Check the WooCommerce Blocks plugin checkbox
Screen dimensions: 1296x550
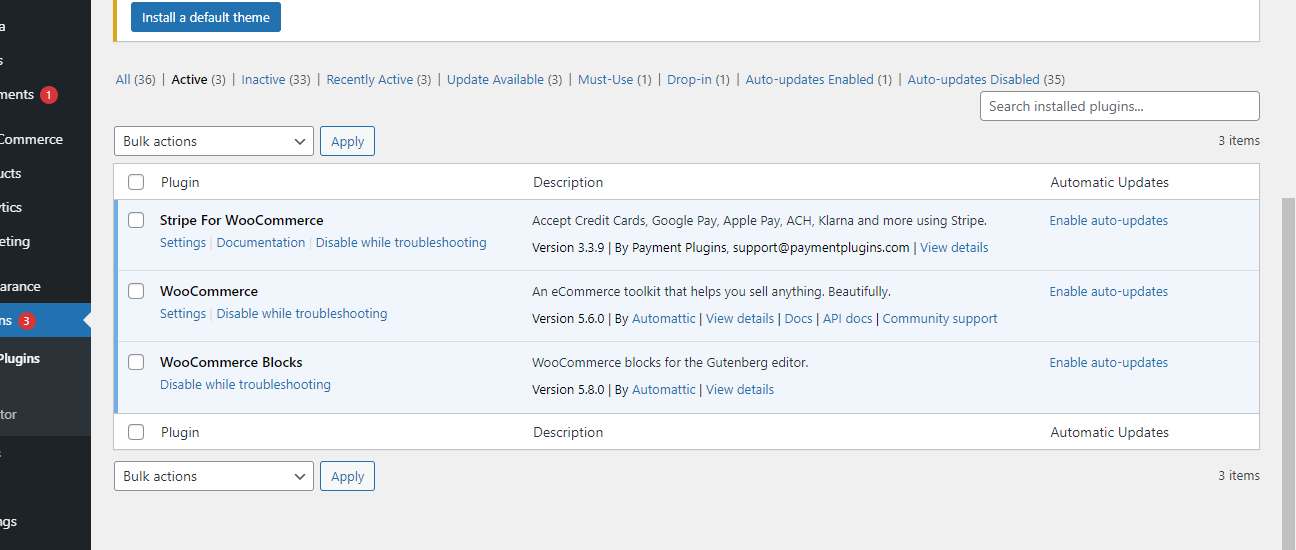(136, 362)
